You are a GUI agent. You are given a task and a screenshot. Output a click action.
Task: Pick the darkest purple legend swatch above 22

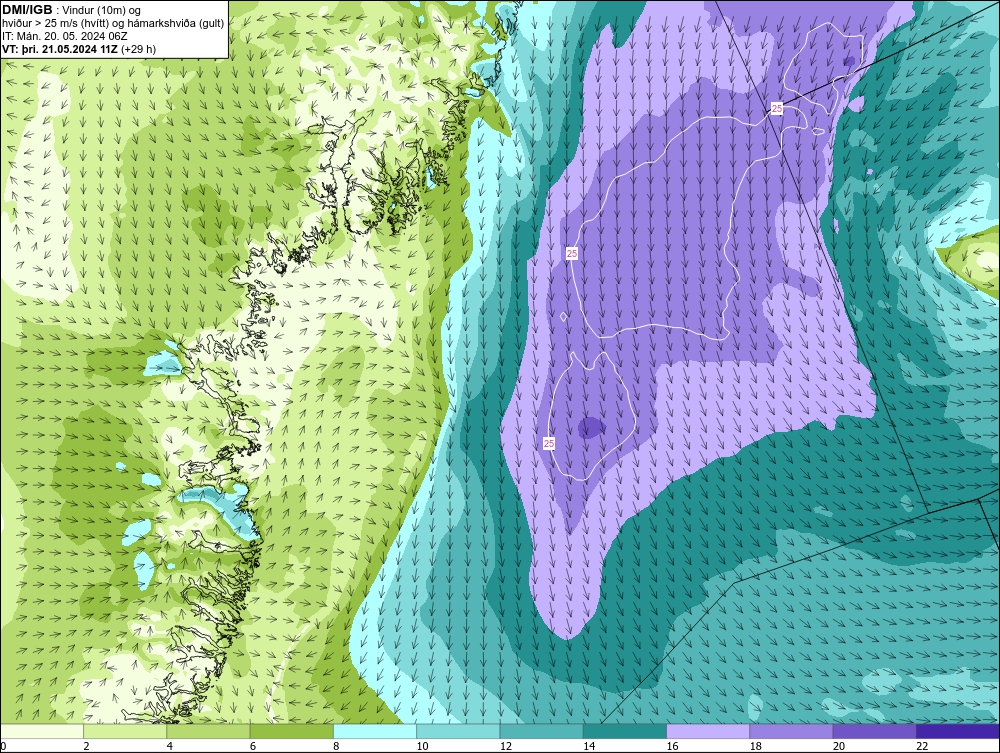[x=958, y=731]
